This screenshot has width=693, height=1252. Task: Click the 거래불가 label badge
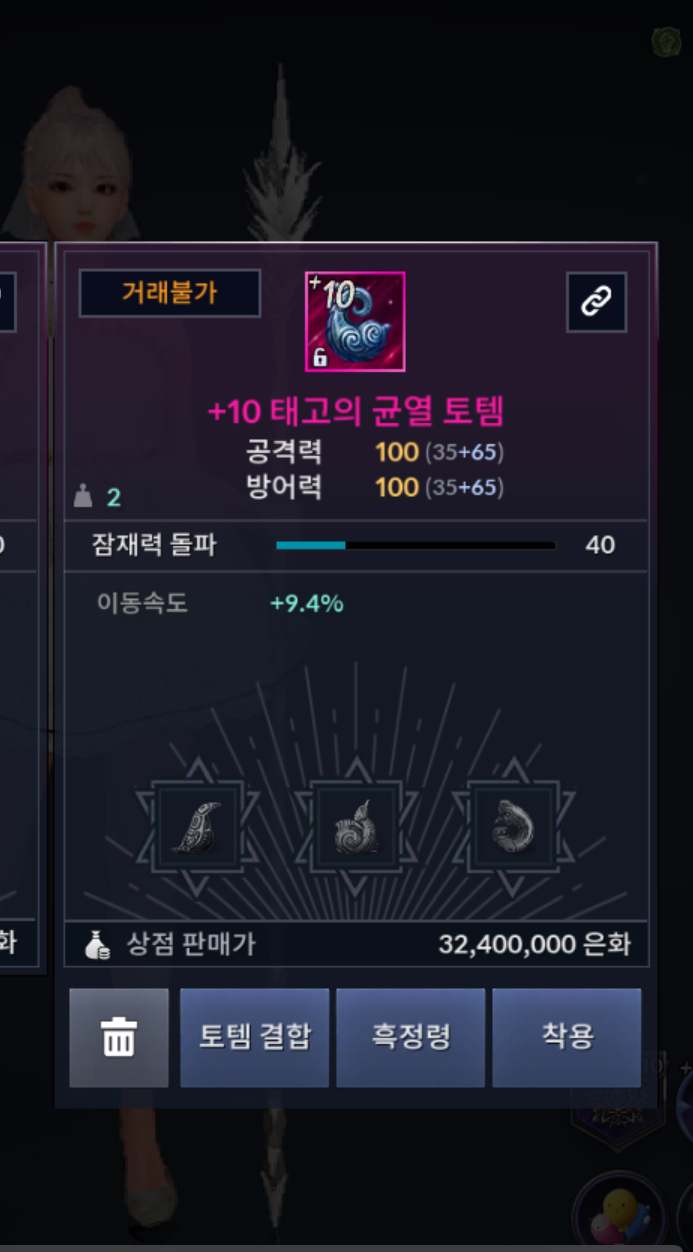pos(170,293)
